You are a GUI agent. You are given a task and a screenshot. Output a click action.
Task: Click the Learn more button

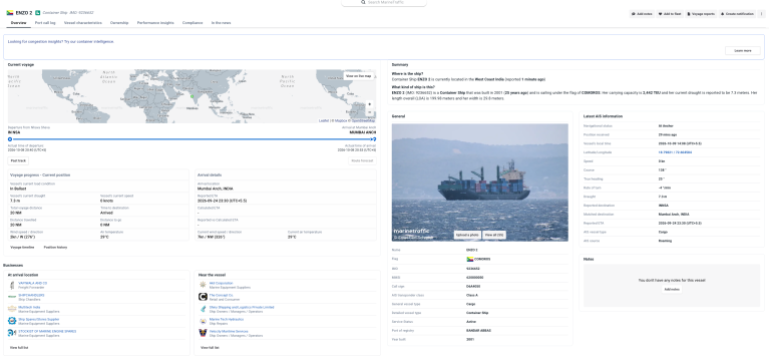point(743,51)
